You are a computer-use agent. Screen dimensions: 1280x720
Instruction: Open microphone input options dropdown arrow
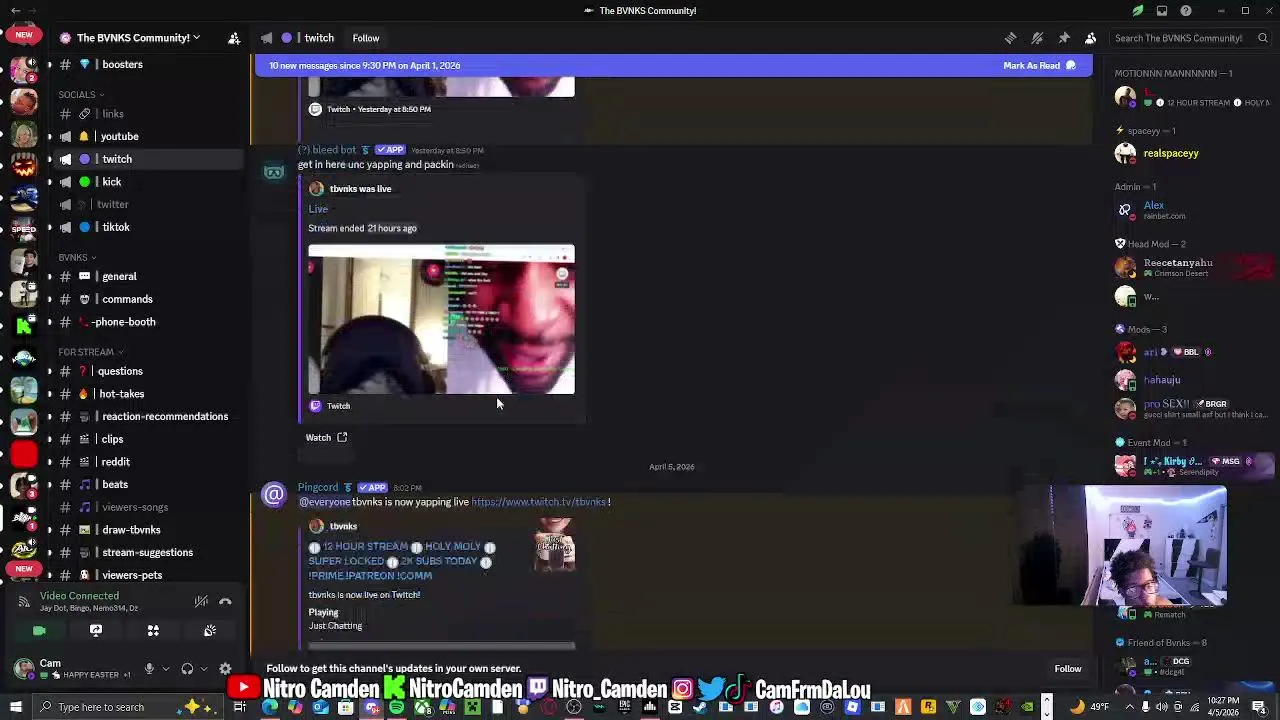coord(166,669)
